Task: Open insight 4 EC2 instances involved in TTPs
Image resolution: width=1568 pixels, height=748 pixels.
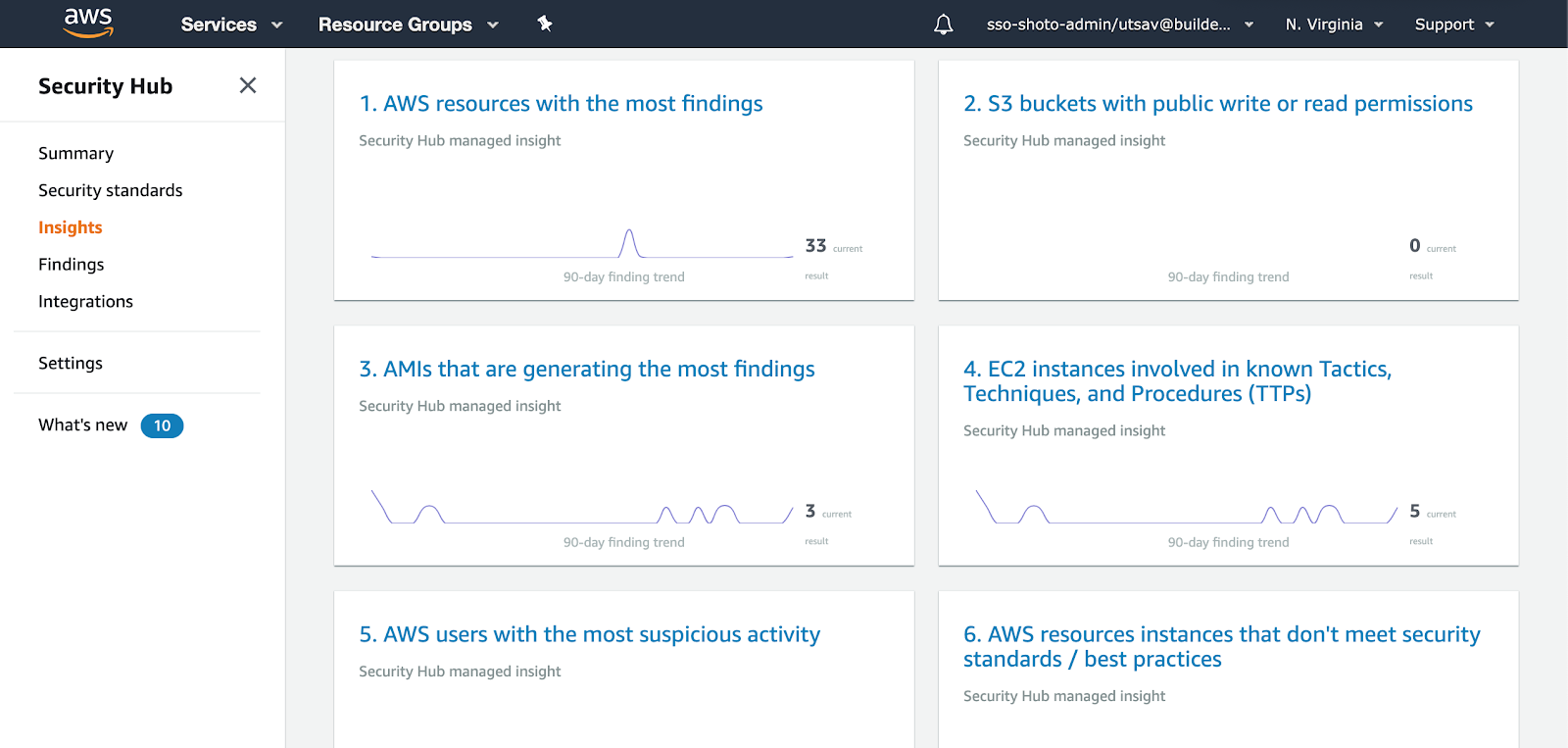Action: click(1177, 381)
